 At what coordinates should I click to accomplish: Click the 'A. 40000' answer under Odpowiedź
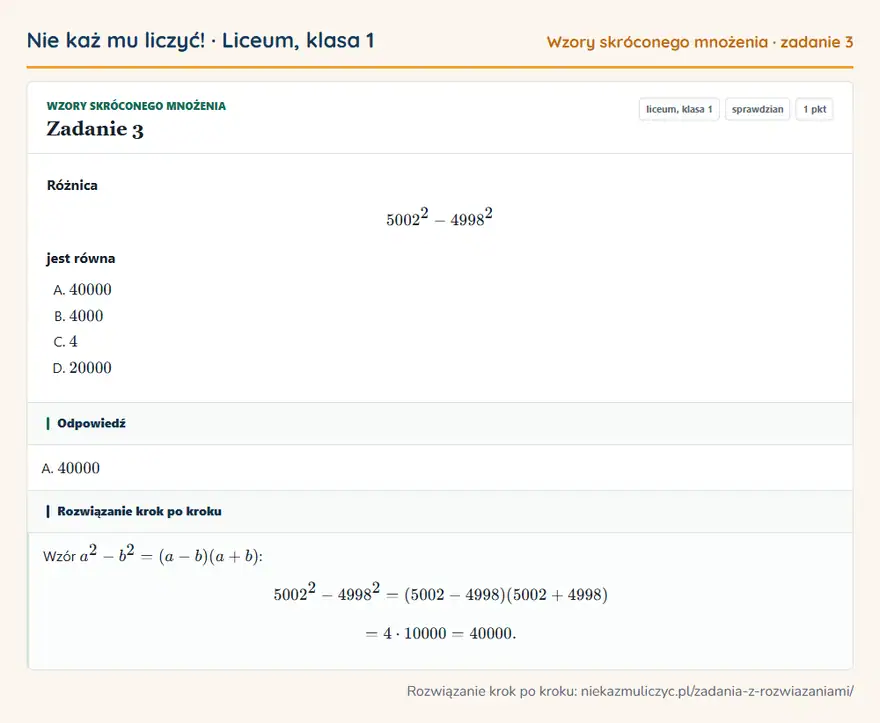click(71, 468)
